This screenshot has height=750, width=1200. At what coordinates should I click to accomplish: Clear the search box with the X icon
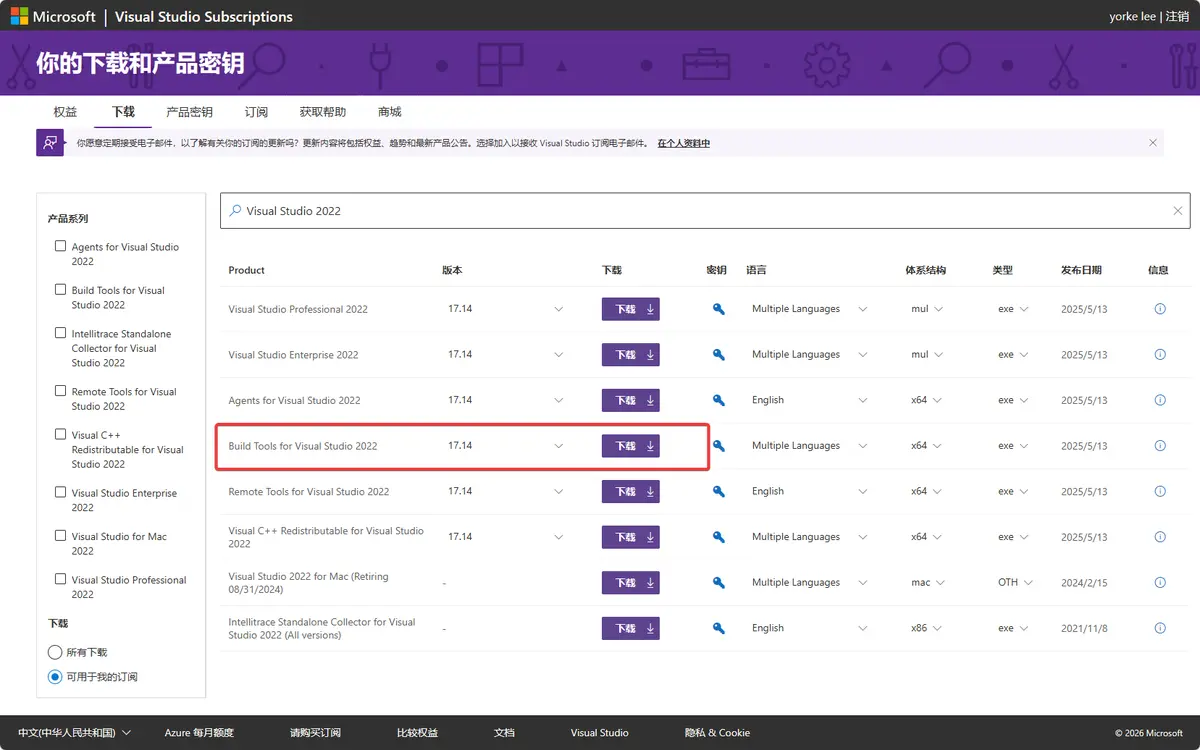point(1177,211)
